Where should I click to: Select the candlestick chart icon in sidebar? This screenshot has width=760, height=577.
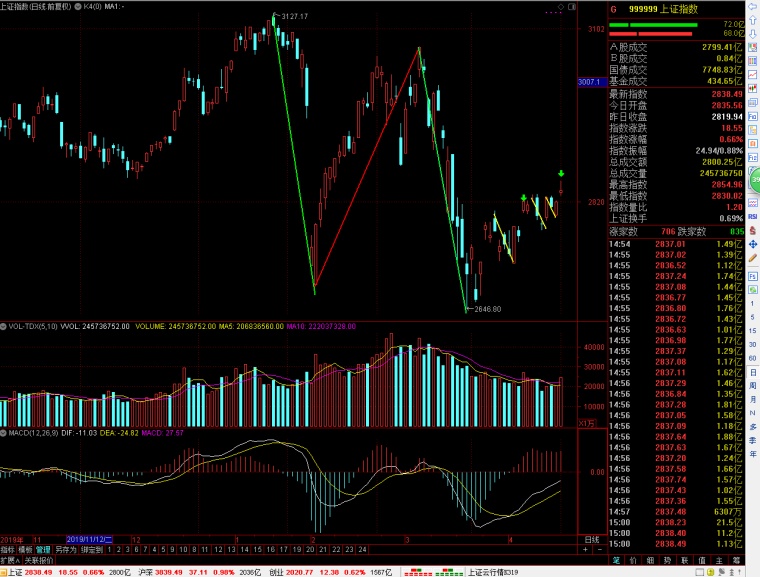pyautogui.click(x=753, y=88)
